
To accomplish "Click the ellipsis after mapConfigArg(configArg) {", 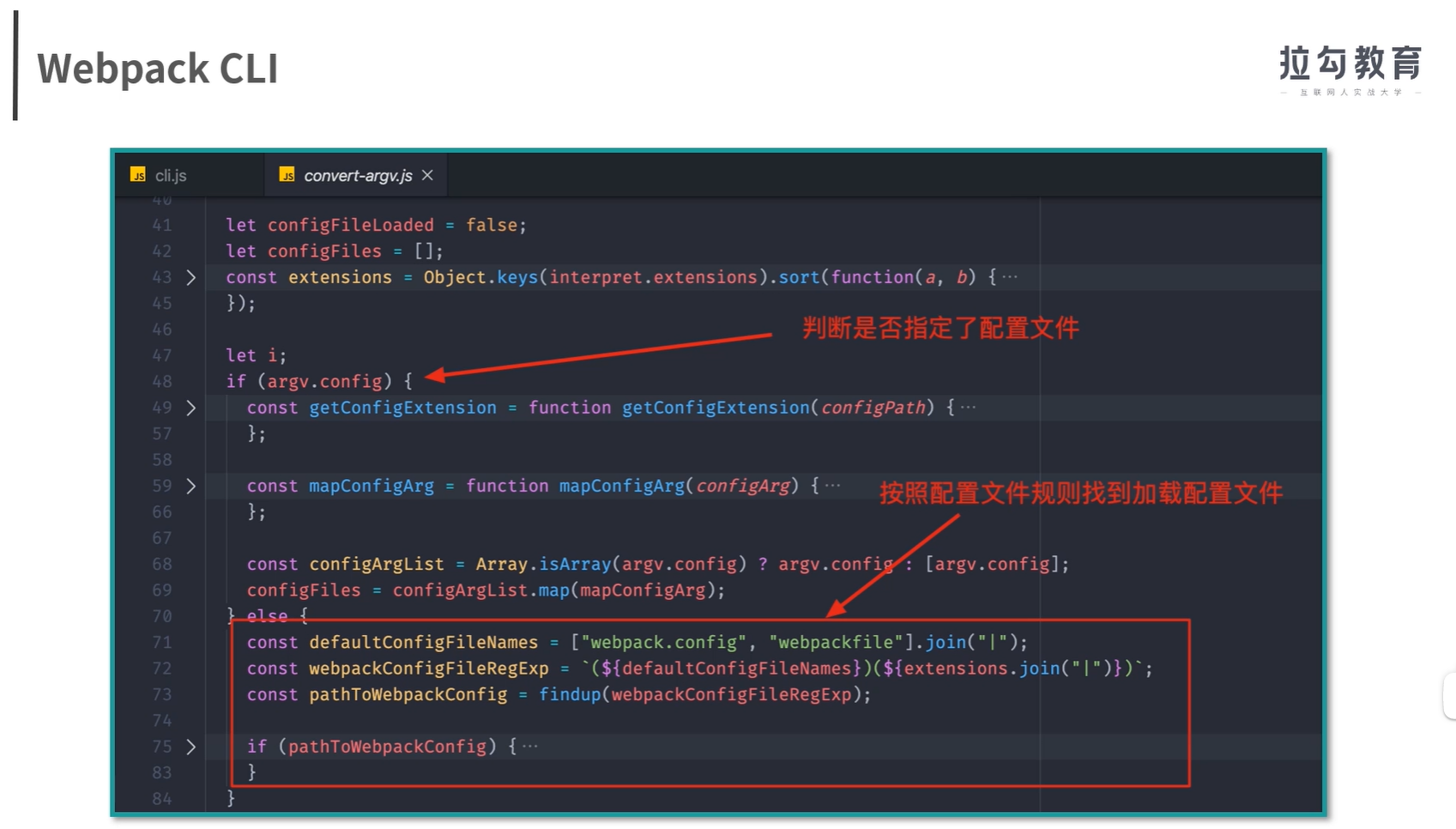I will click(832, 486).
